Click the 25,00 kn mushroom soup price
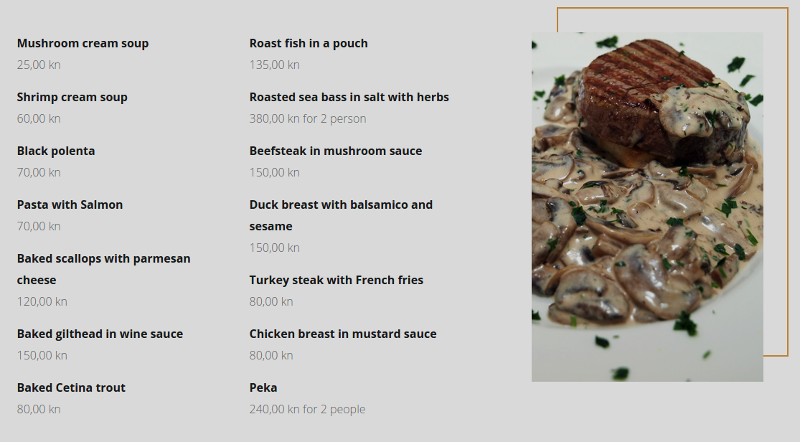The image size is (800, 442). (39, 65)
